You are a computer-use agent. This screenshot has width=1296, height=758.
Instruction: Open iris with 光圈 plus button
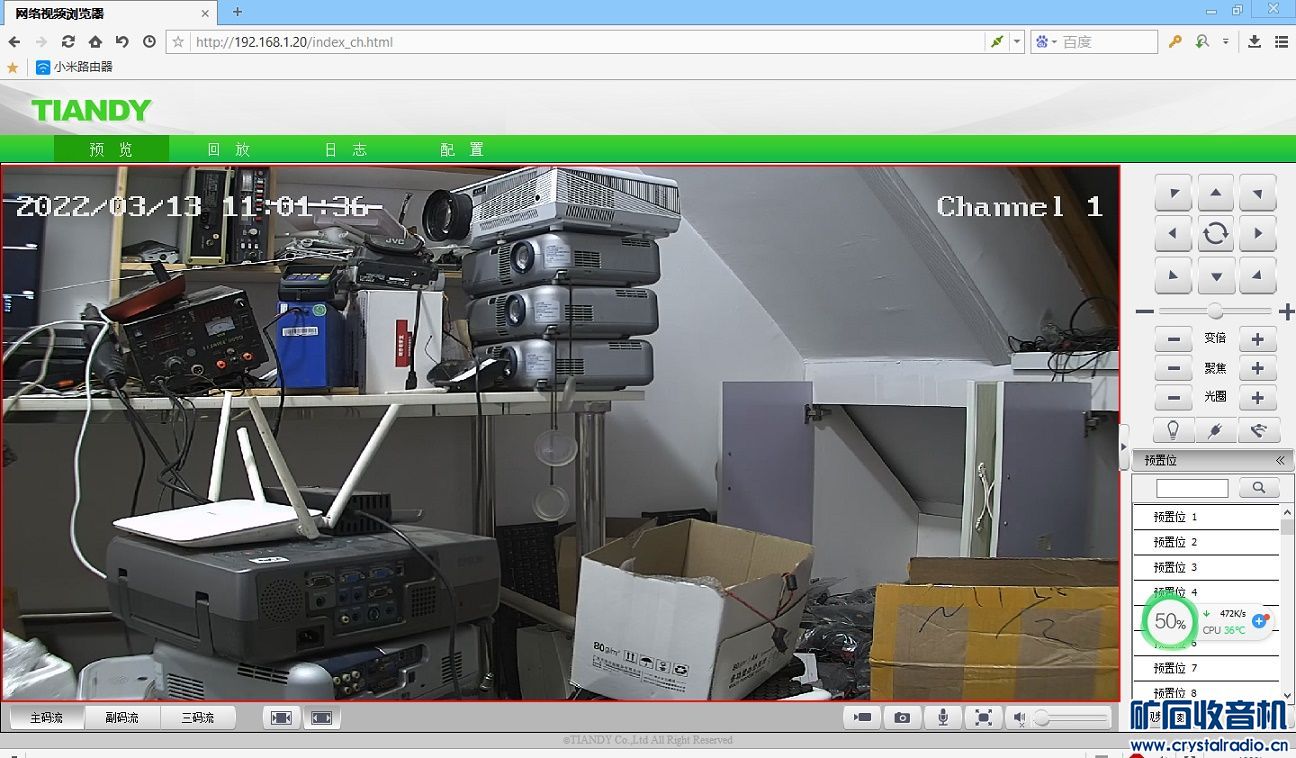(x=1258, y=398)
